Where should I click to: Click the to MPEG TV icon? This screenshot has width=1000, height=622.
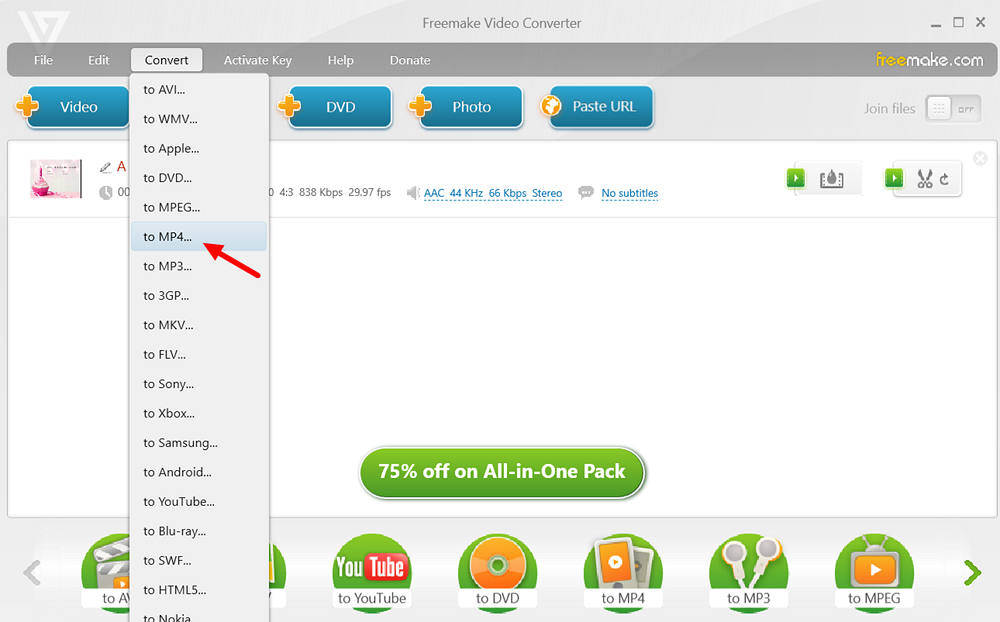coord(874,572)
